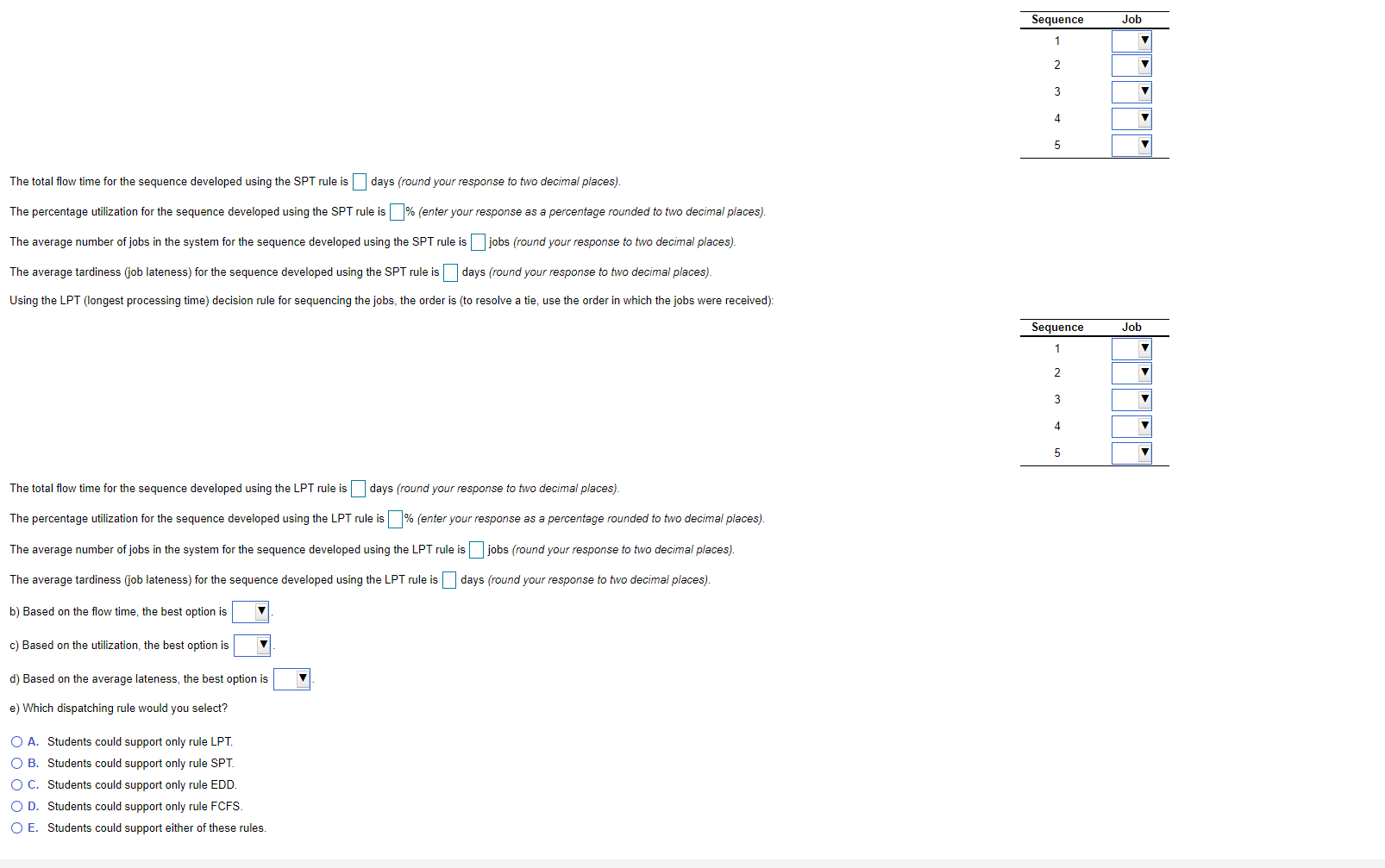Select radio option A for rule LPT
The height and width of the screenshot is (868, 1385).
[x=16, y=740]
